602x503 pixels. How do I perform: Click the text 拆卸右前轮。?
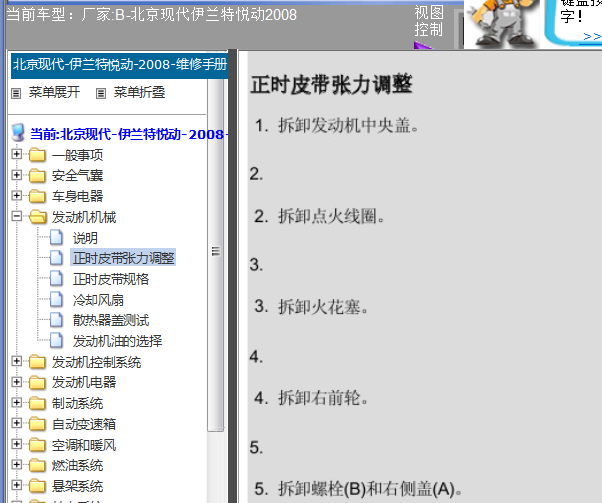pos(323,398)
